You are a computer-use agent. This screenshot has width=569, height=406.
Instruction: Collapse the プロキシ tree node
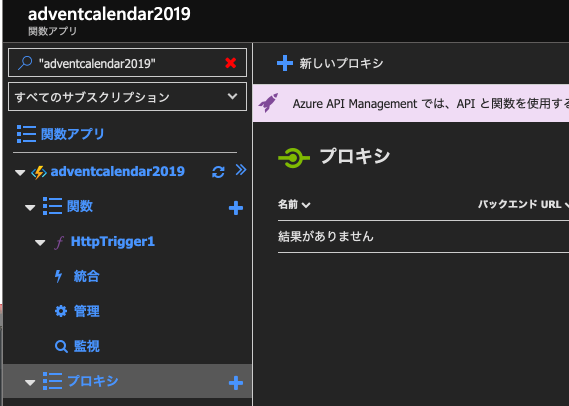click(x=30, y=382)
